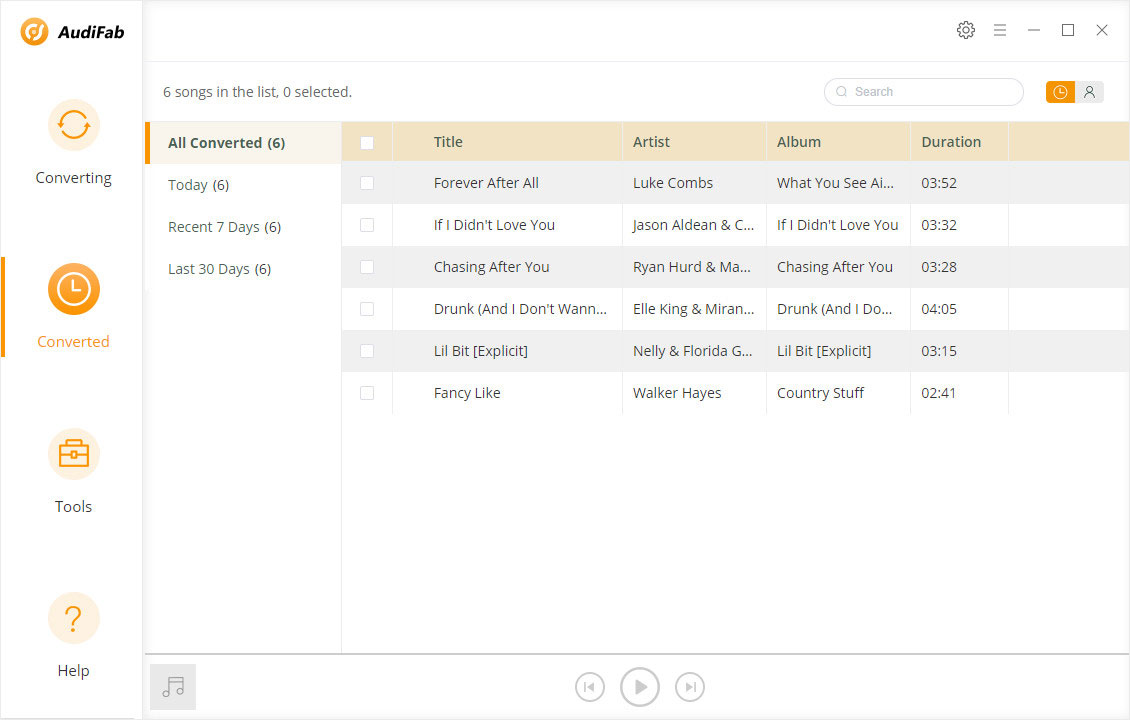
Task: Select the Forever After All title
Action: click(x=486, y=183)
